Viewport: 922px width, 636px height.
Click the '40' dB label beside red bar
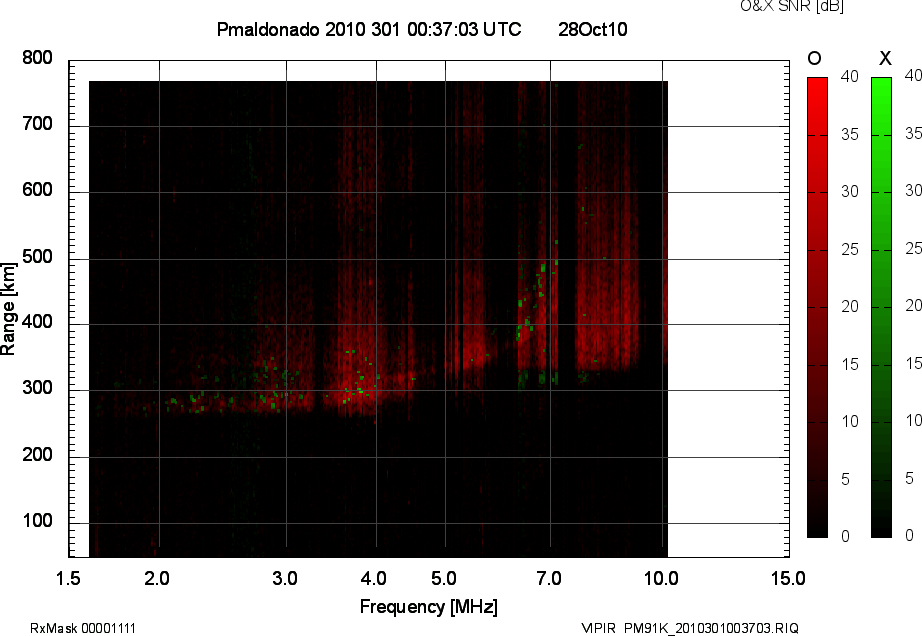pos(850,76)
